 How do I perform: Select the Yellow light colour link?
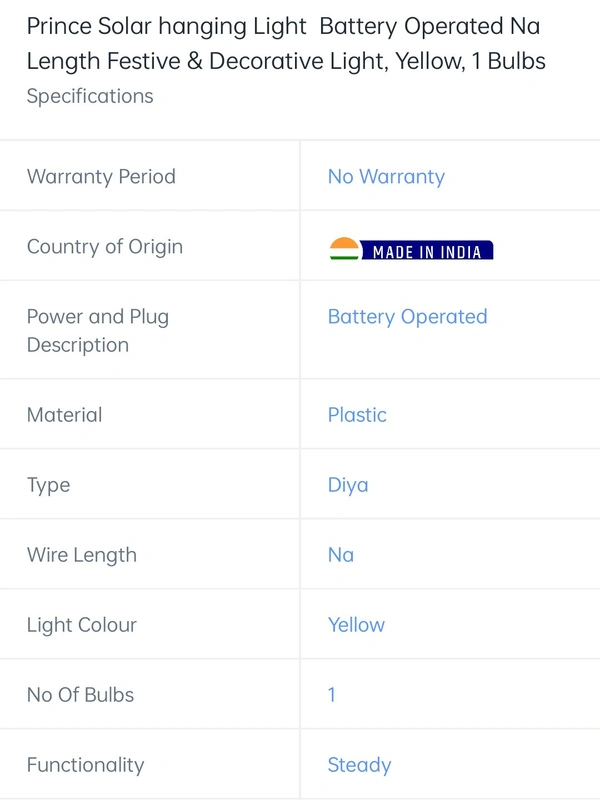coord(356,625)
